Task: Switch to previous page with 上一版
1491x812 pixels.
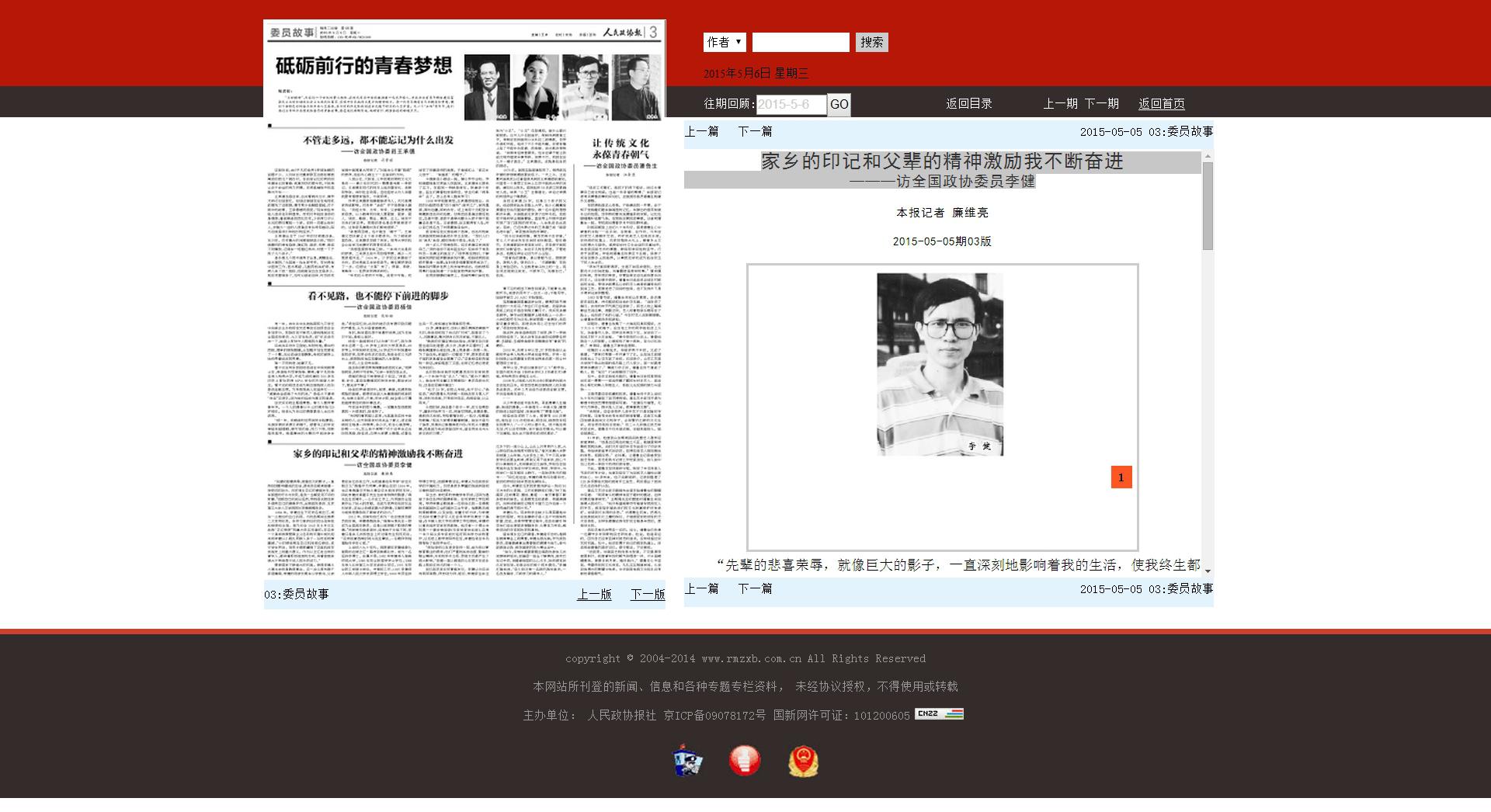Action: (x=594, y=594)
